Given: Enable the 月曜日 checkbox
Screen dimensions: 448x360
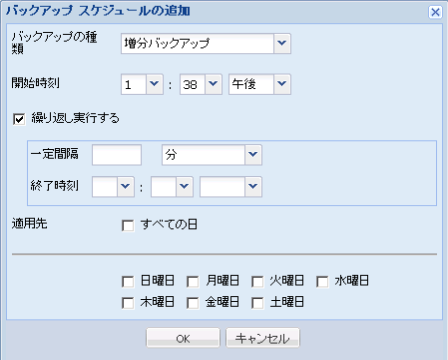Looking at the screenshot, I should point(193,281).
